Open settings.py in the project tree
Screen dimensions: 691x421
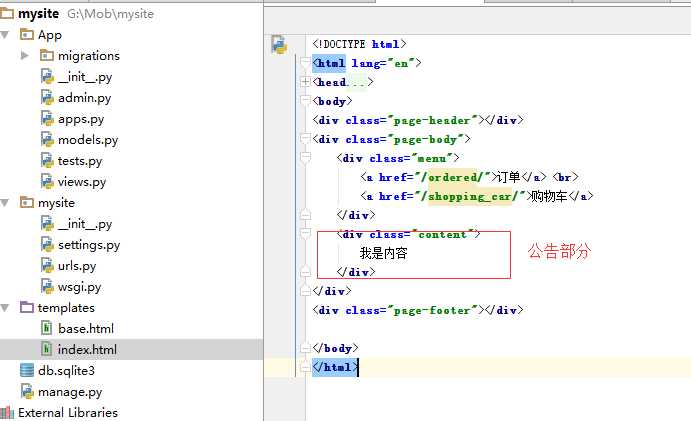click(x=89, y=245)
